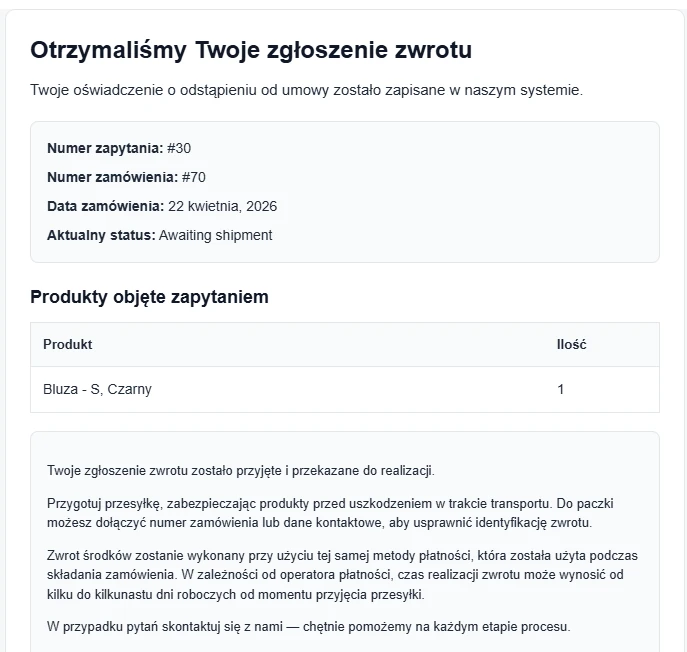Screen dimensions: 687x652
Task: Click the line mentioning kilku do kilkunastu dni
Action: [236, 595]
